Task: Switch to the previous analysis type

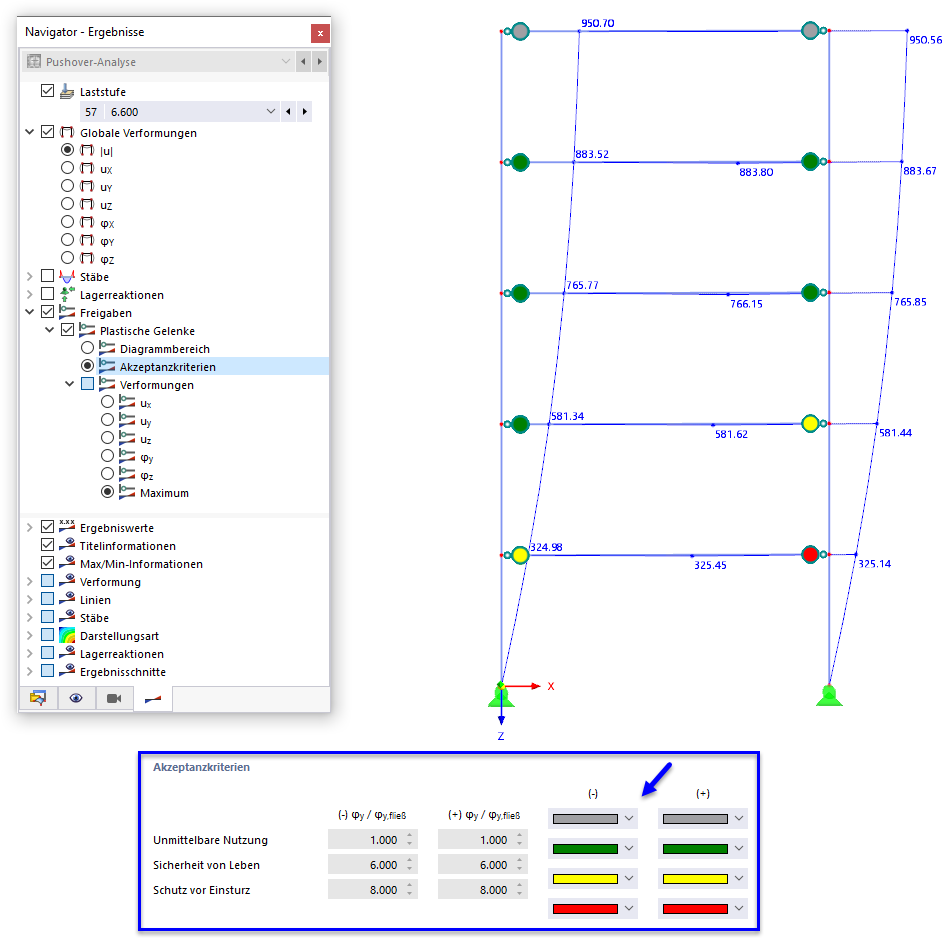Action: 303,61
